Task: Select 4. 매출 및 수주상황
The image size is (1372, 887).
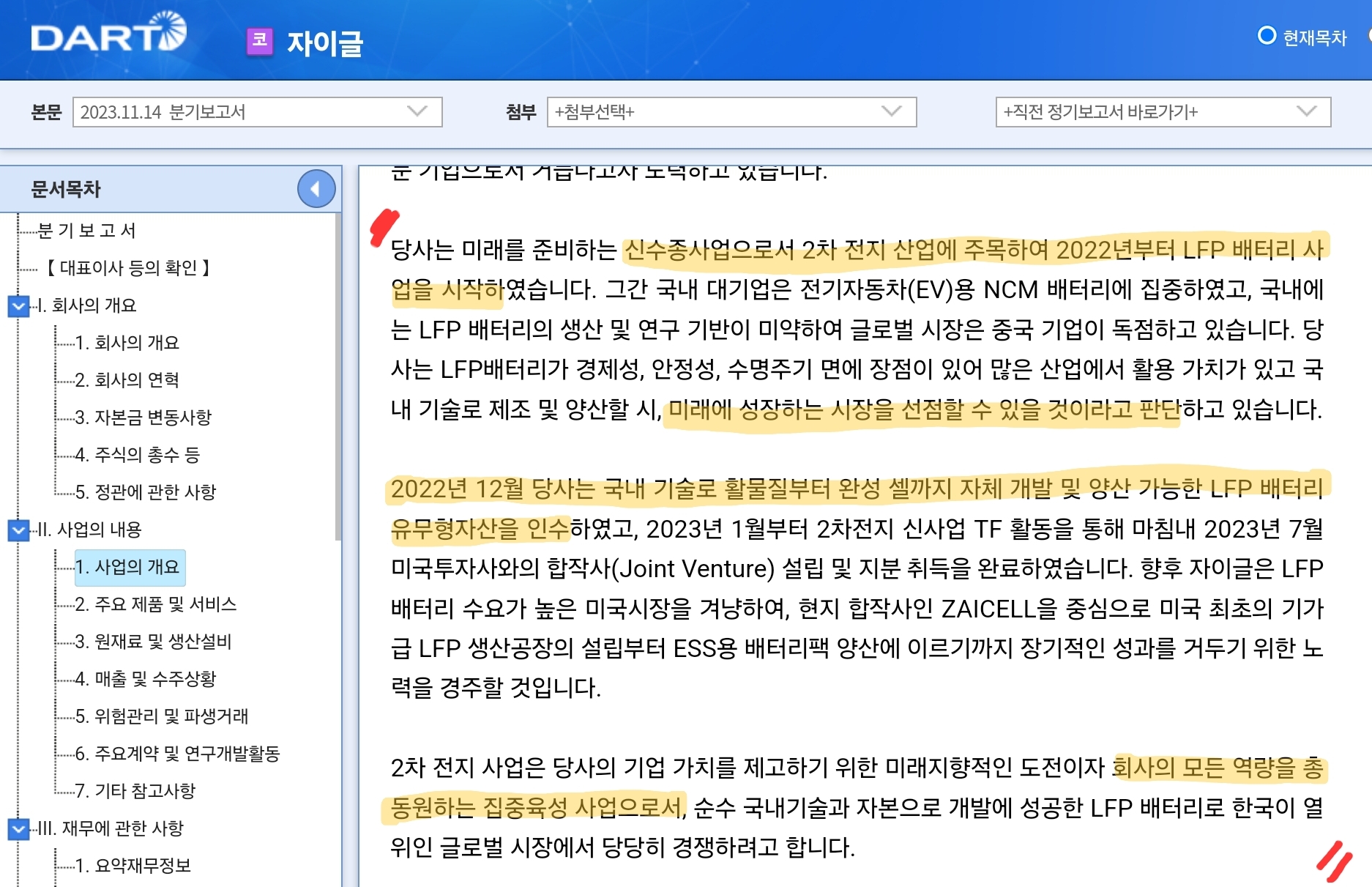Action: point(146,679)
